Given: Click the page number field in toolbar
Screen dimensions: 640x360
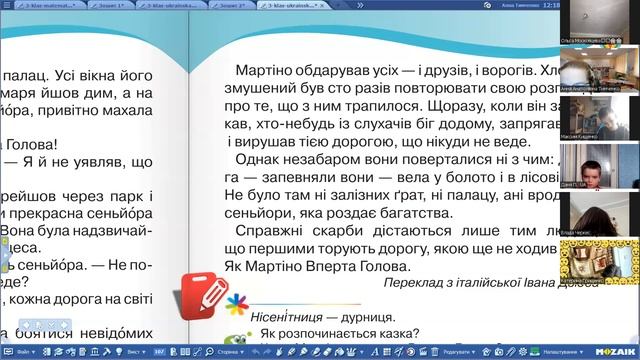Looking at the screenshot, I should pyautogui.click(x=159, y=352).
